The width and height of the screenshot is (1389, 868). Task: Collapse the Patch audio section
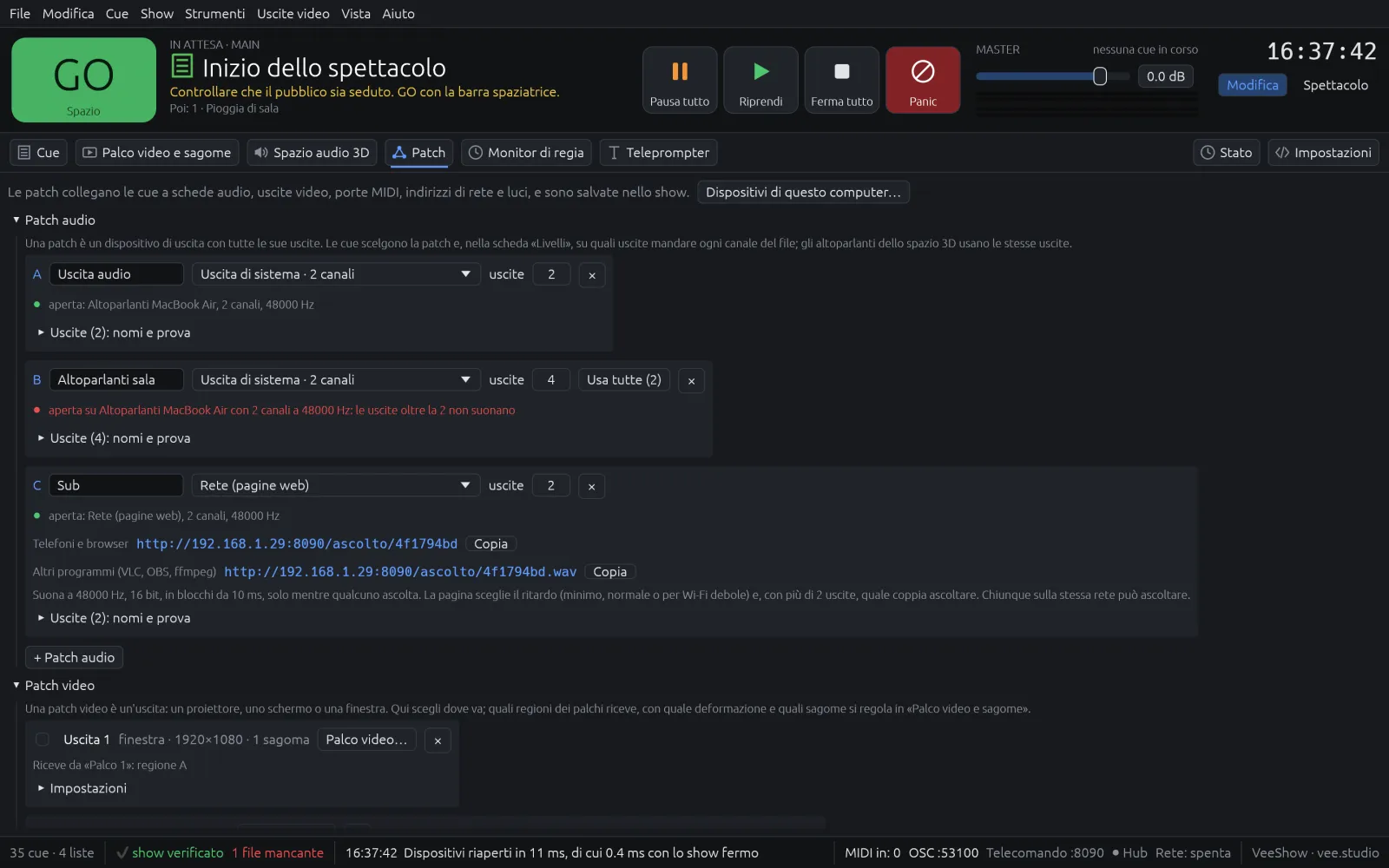click(16, 220)
